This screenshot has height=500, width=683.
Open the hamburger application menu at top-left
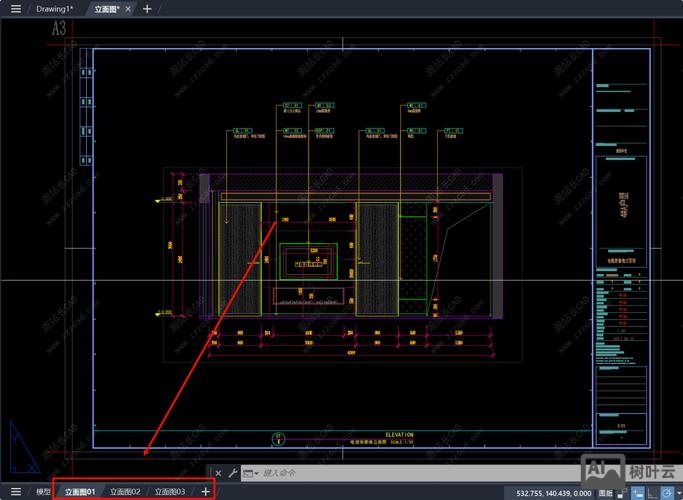click(15, 9)
